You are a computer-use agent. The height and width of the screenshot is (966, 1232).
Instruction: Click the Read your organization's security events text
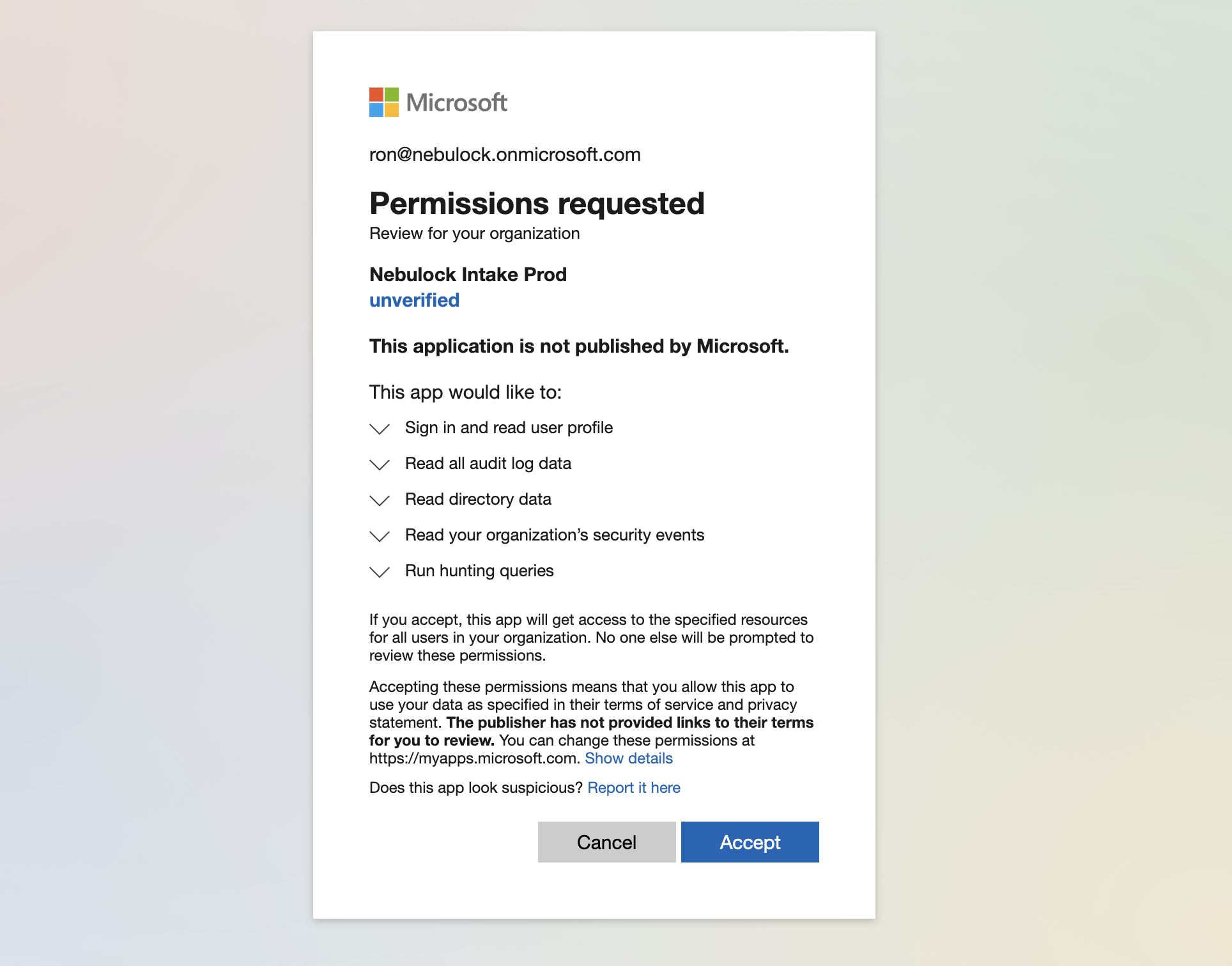(x=555, y=535)
